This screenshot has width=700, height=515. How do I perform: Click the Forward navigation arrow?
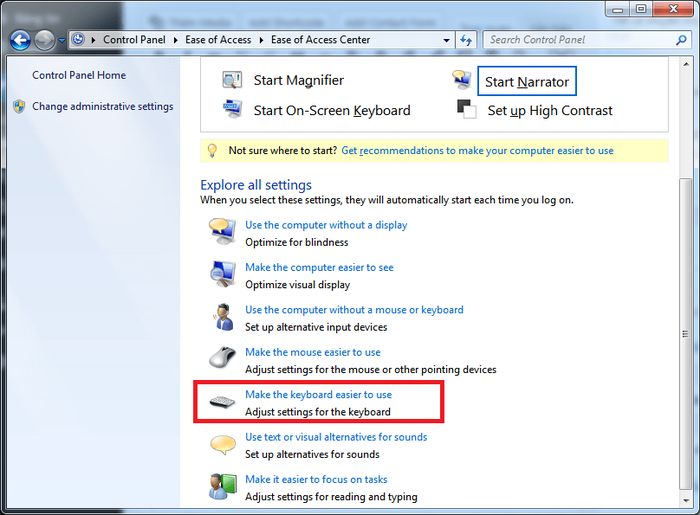(45, 41)
